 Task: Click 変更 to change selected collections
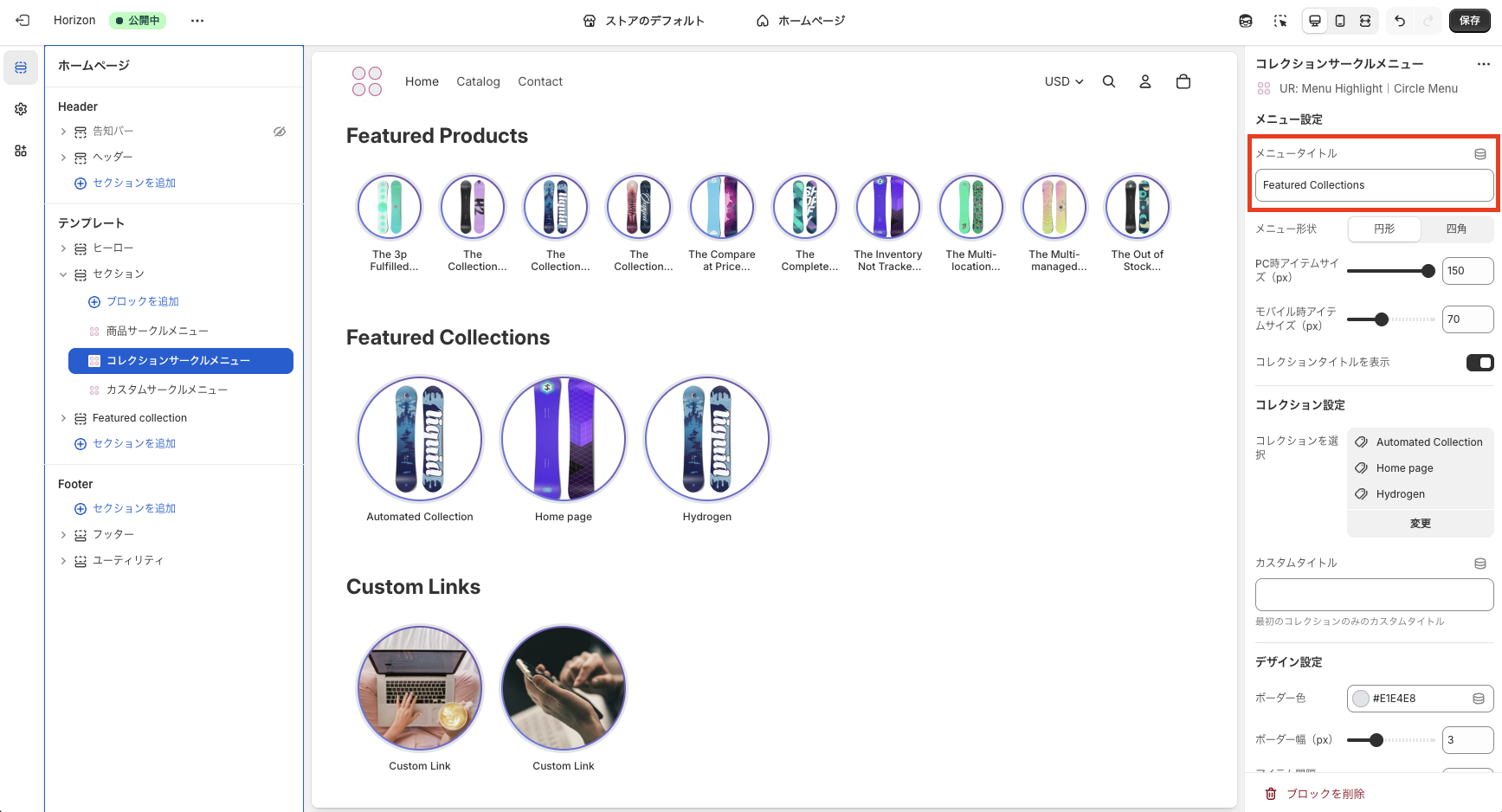(1420, 523)
